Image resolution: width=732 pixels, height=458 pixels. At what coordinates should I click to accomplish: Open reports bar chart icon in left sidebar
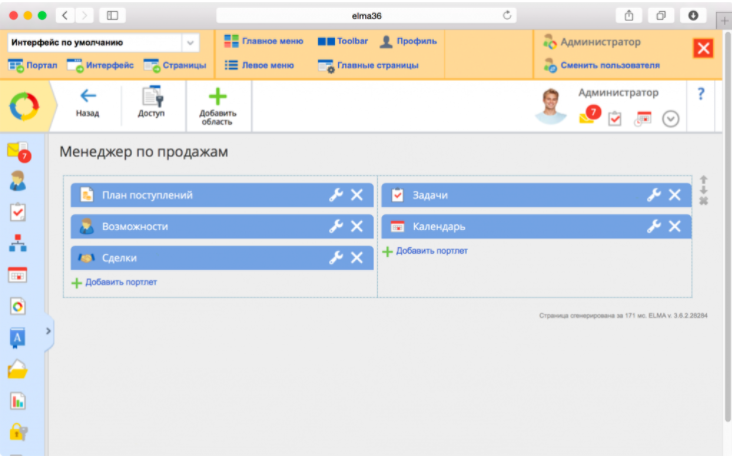pos(18,401)
